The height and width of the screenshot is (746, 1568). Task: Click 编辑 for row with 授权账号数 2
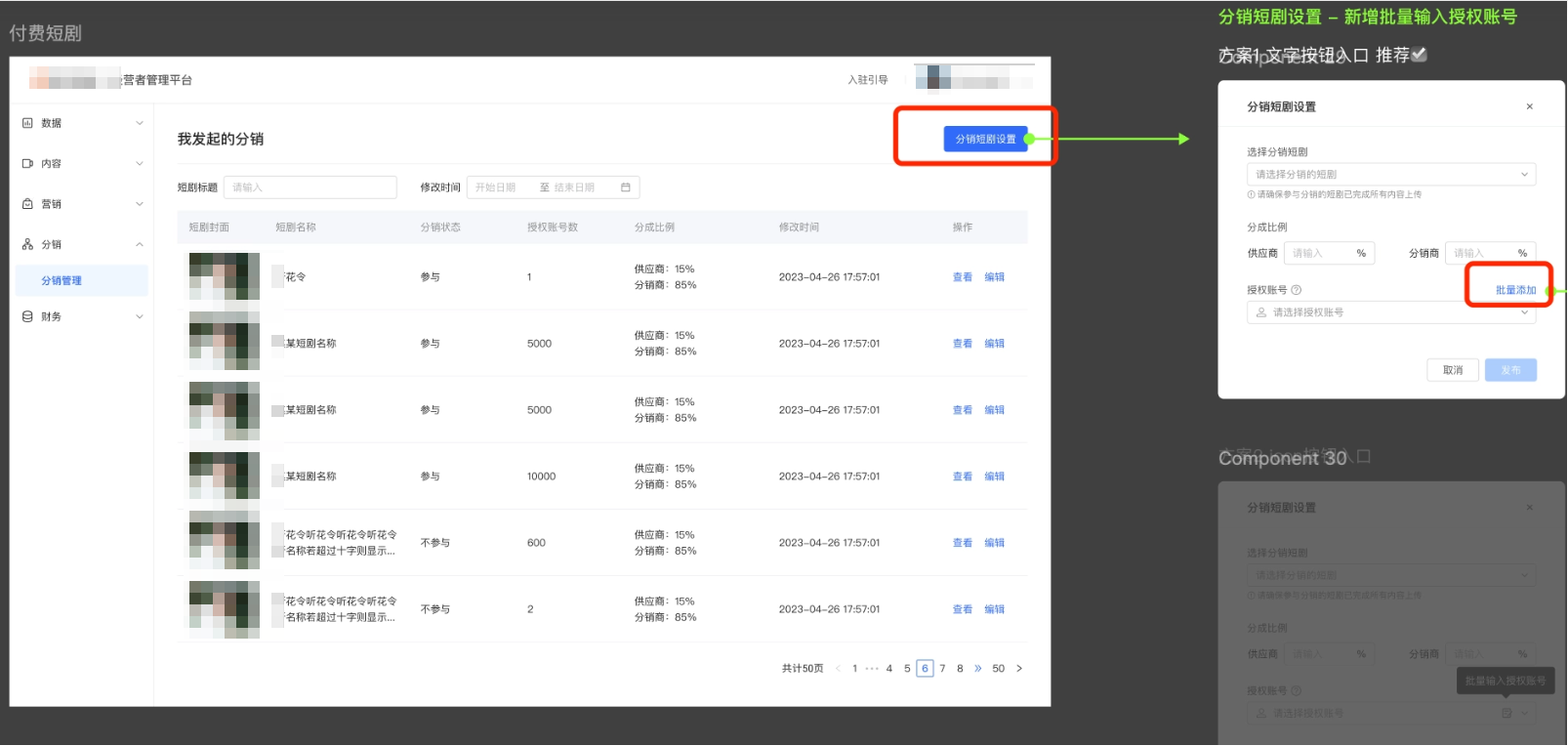pyautogui.click(x=994, y=609)
